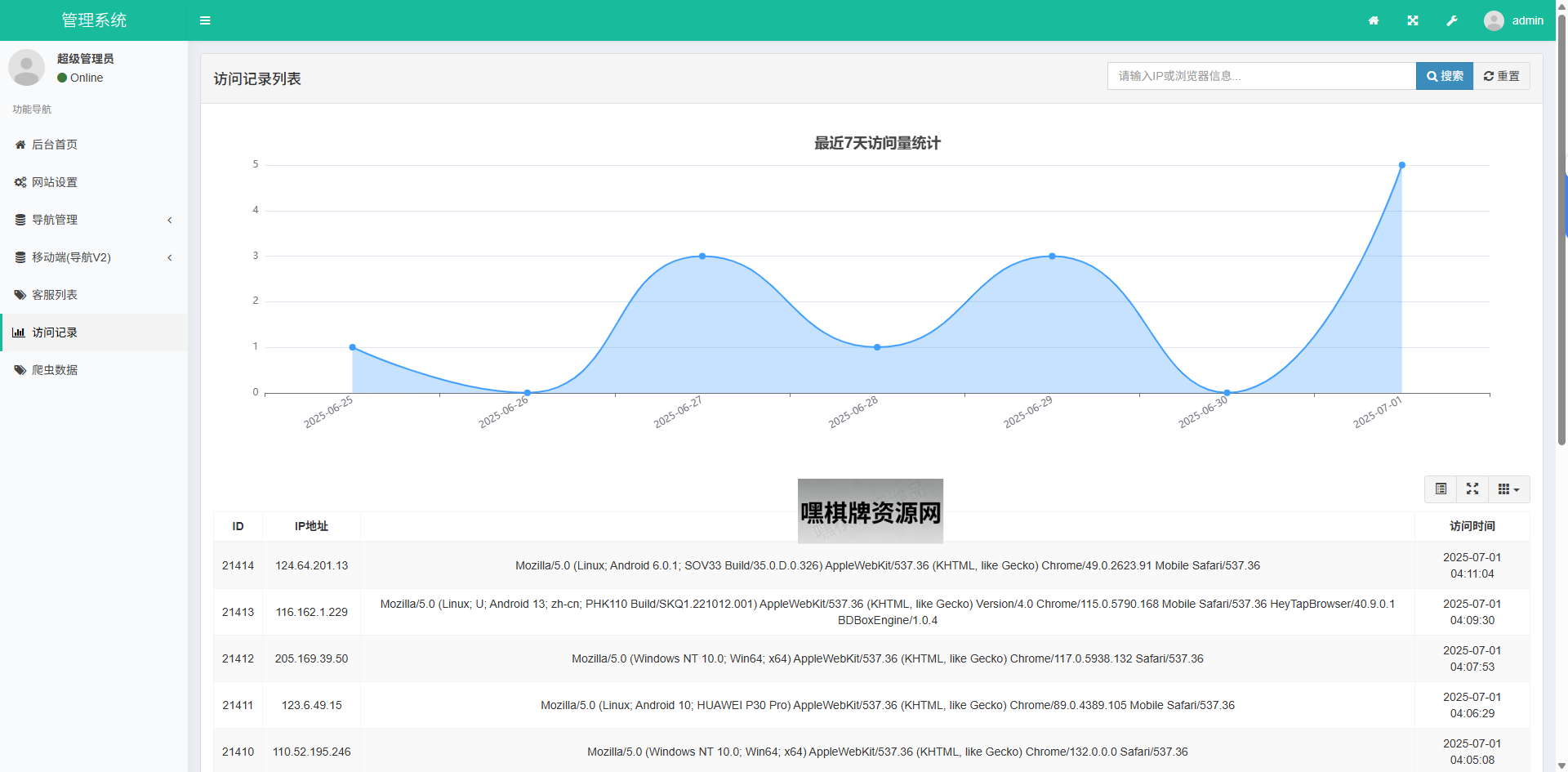Viewport: 1568px width, 772px height.
Task: Click the 超级管理员 profile avatar
Action: (26, 68)
